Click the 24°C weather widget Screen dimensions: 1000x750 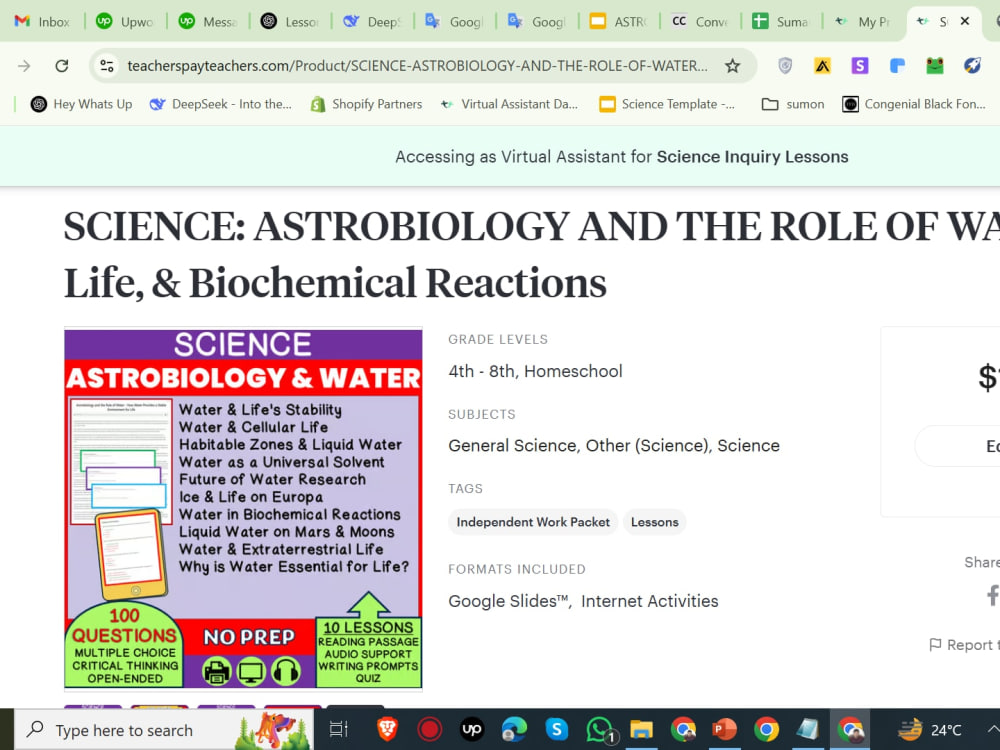coord(930,729)
